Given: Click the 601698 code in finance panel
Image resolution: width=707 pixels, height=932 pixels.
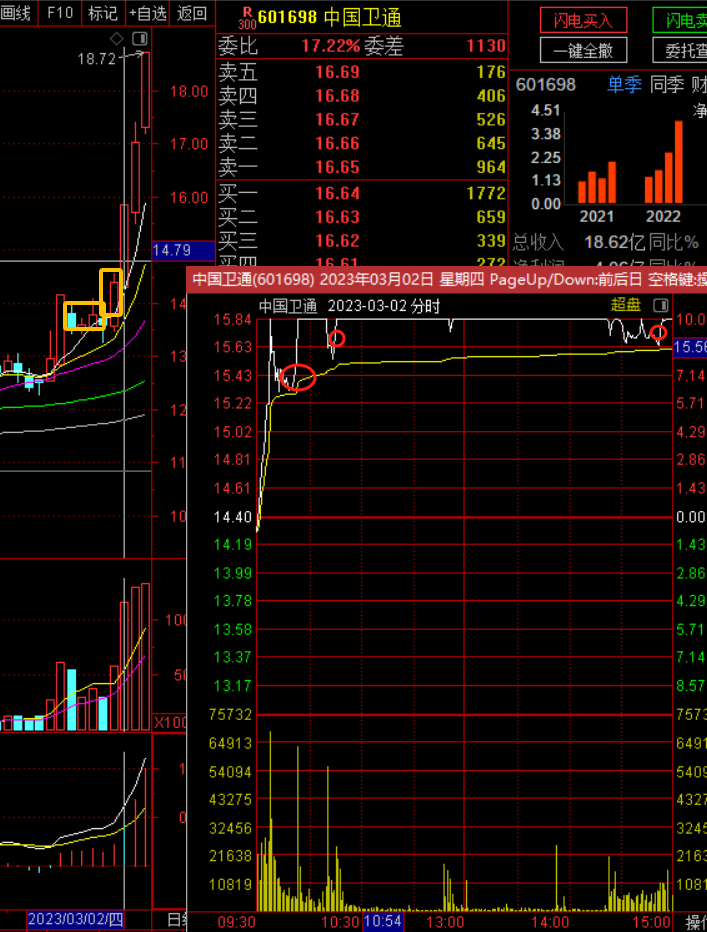Looking at the screenshot, I should tap(545, 84).
